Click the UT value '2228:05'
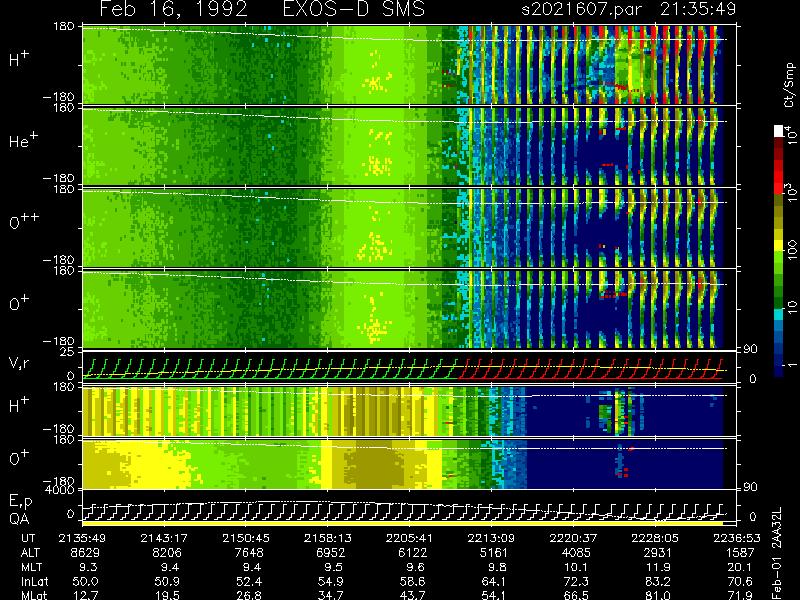Viewport: 800px width, 600px height. 654,538
